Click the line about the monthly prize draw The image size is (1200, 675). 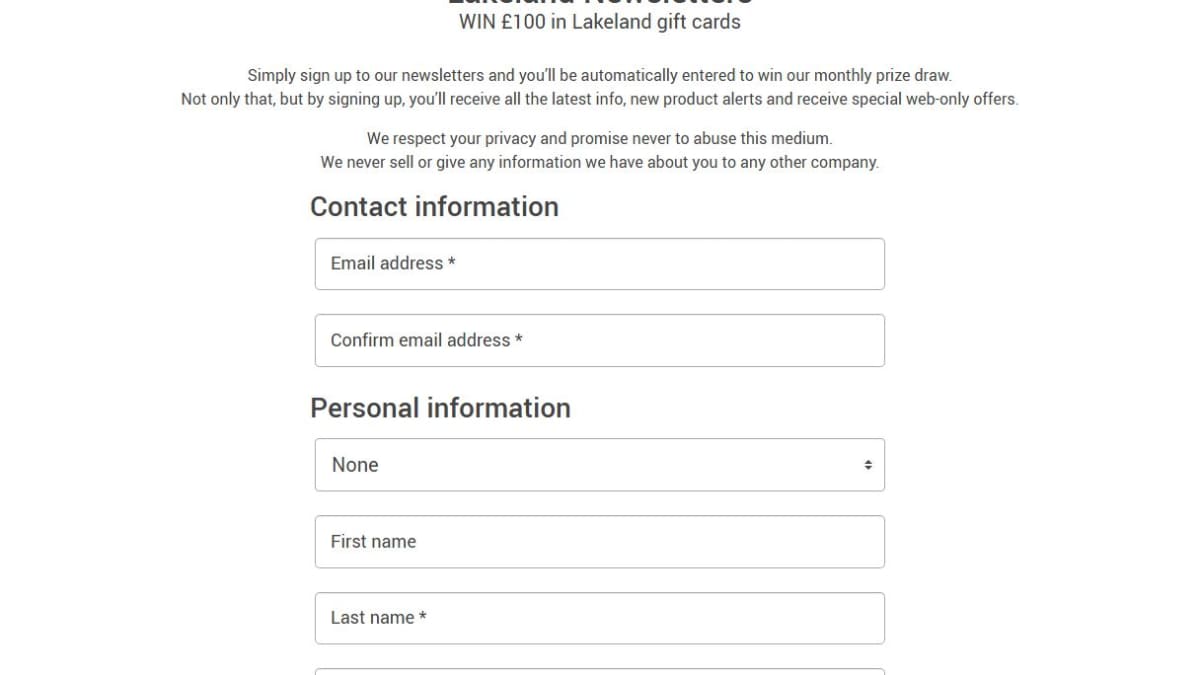(x=599, y=75)
